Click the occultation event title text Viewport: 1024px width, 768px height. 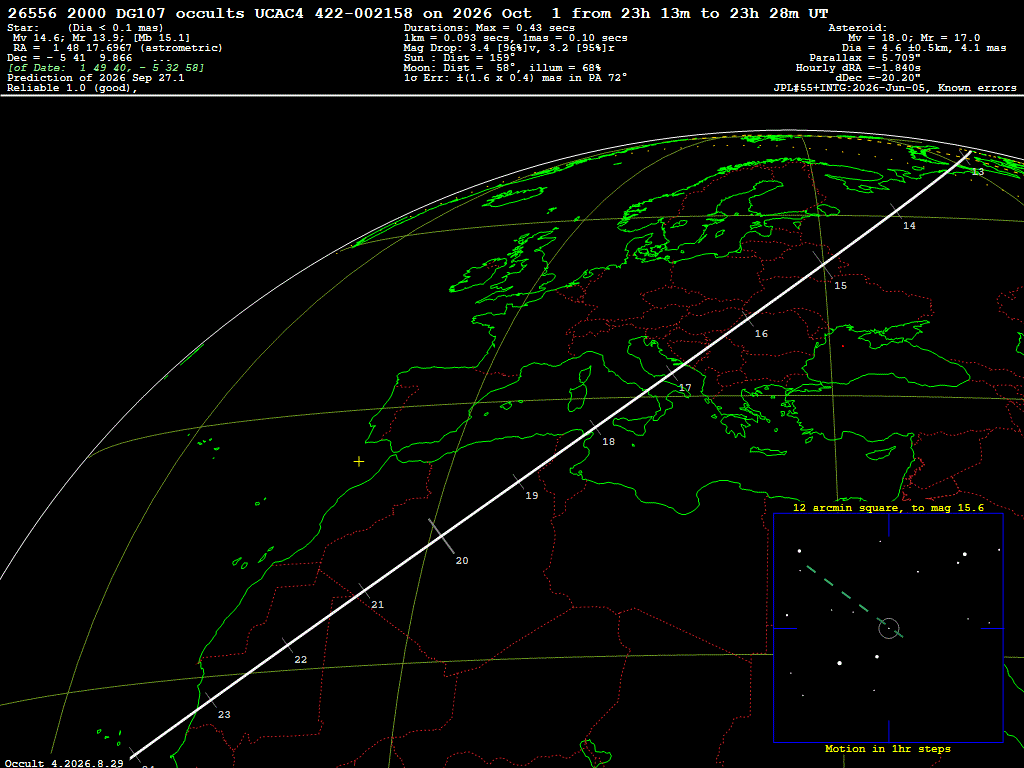(418, 13)
